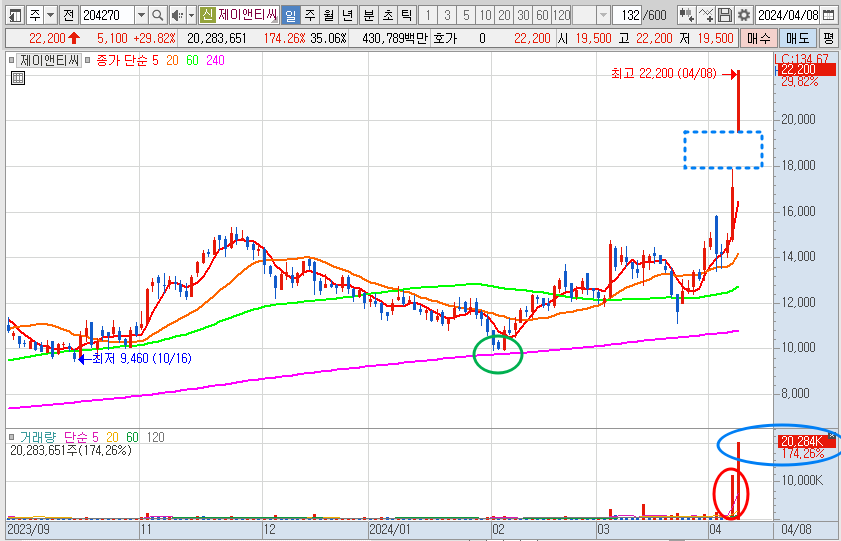Screen dimensions: 841x541
Task: Click the 주 type selector box
Action: point(35,15)
